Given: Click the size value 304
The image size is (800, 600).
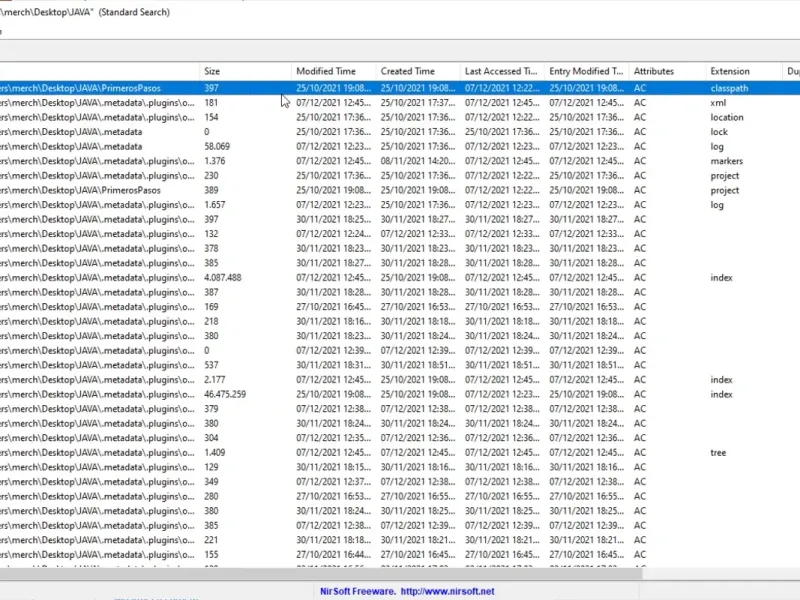Looking at the screenshot, I should click(211, 438).
